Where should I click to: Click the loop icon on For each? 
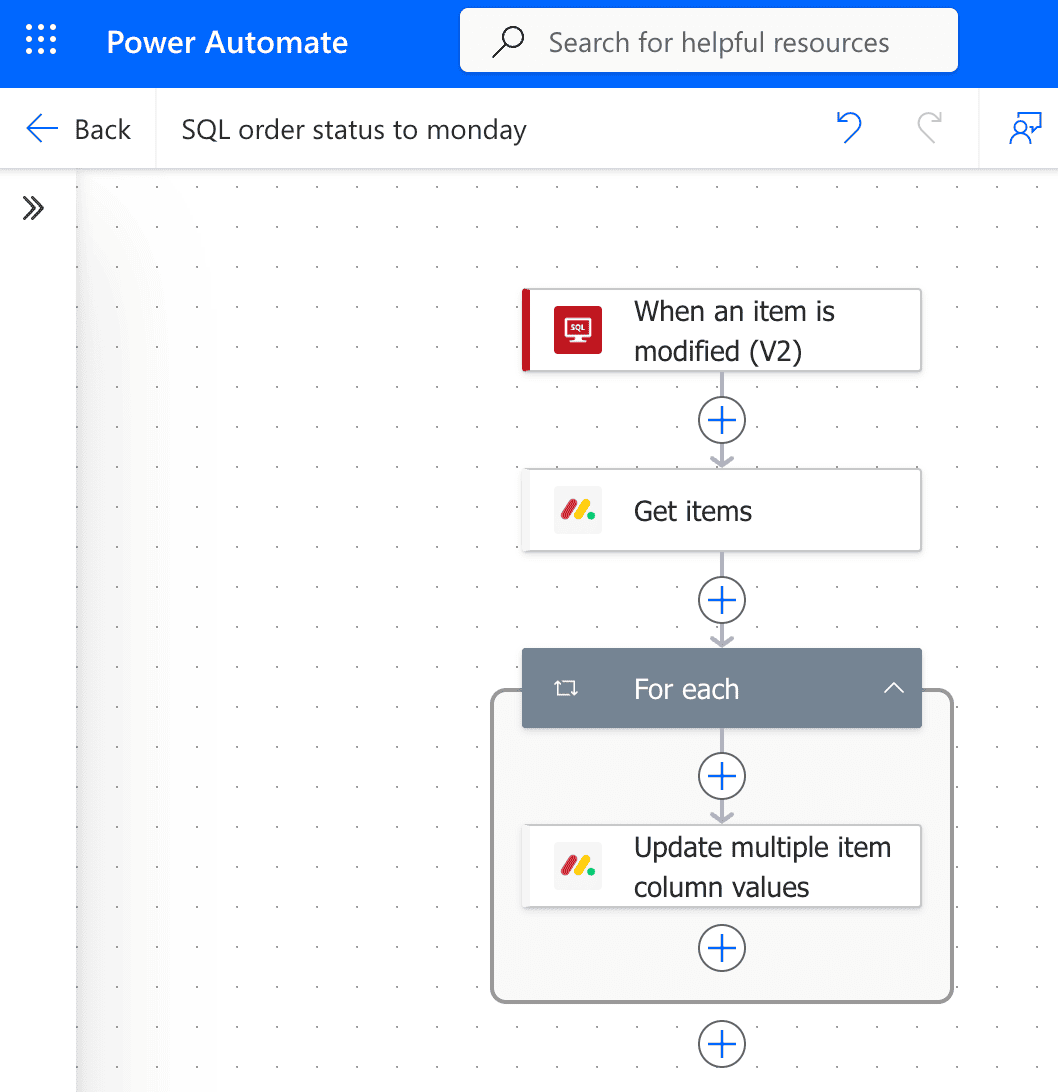pyautogui.click(x=566, y=689)
